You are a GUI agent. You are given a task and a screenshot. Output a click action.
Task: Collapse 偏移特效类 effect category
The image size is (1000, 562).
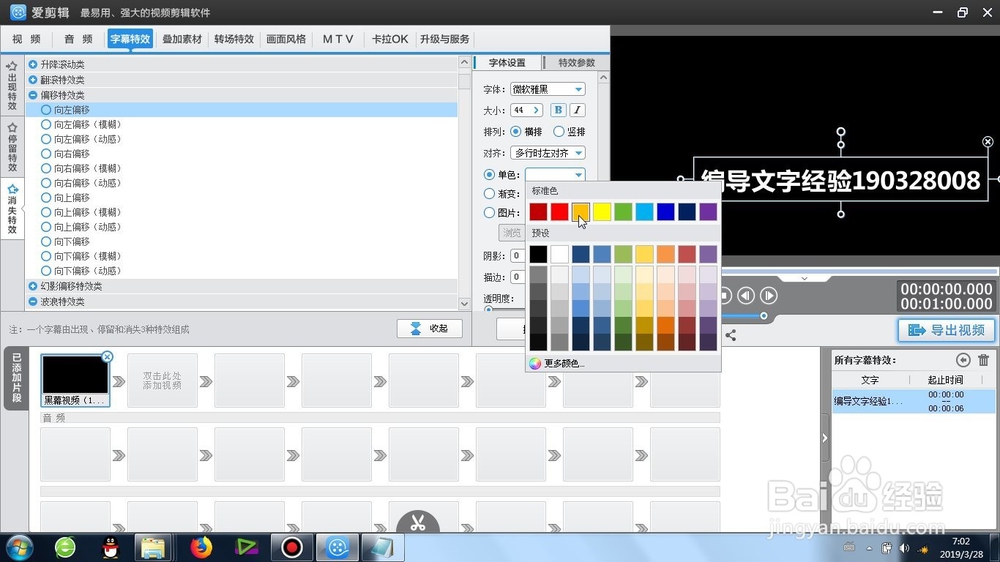pos(33,95)
